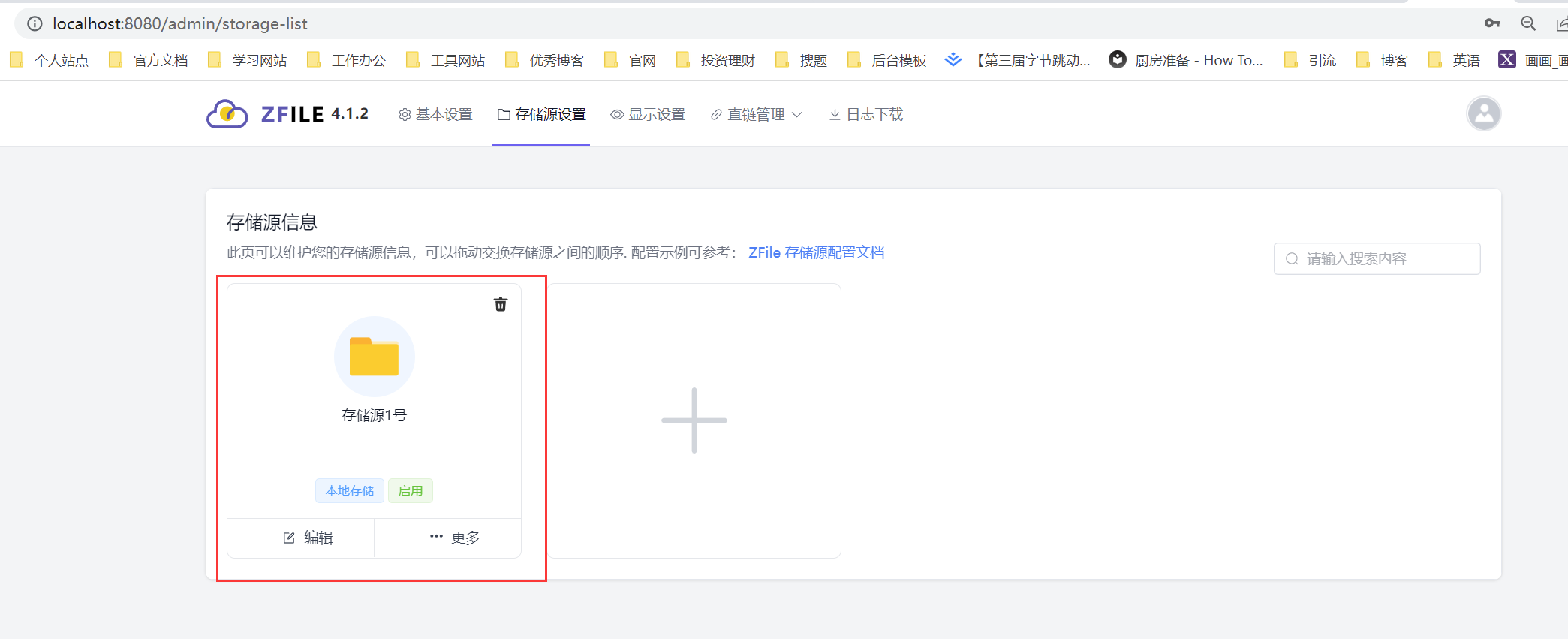The image size is (1568, 639).
Task: Open the 引流 bookmark folder
Action: pos(1310,60)
